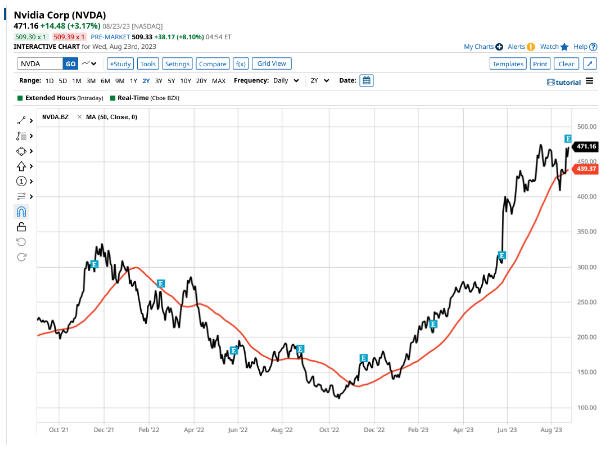Click the Compare button
Viewport: 609px width, 462px height.
[x=212, y=64]
